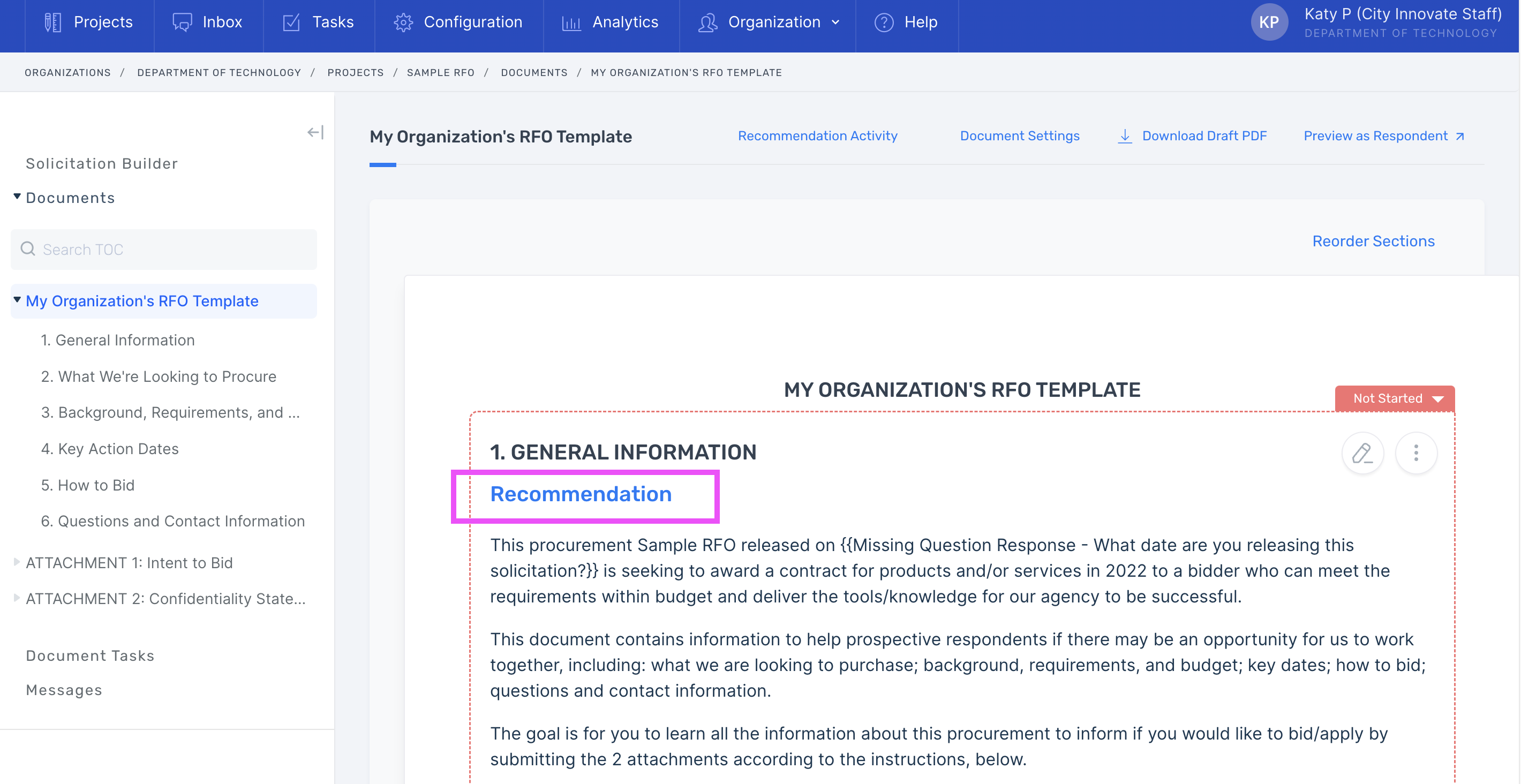The width and height of the screenshot is (1521, 784).
Task: Open ATTACHMENT 2: Confidentiality State... item
Action: point(166,599)
